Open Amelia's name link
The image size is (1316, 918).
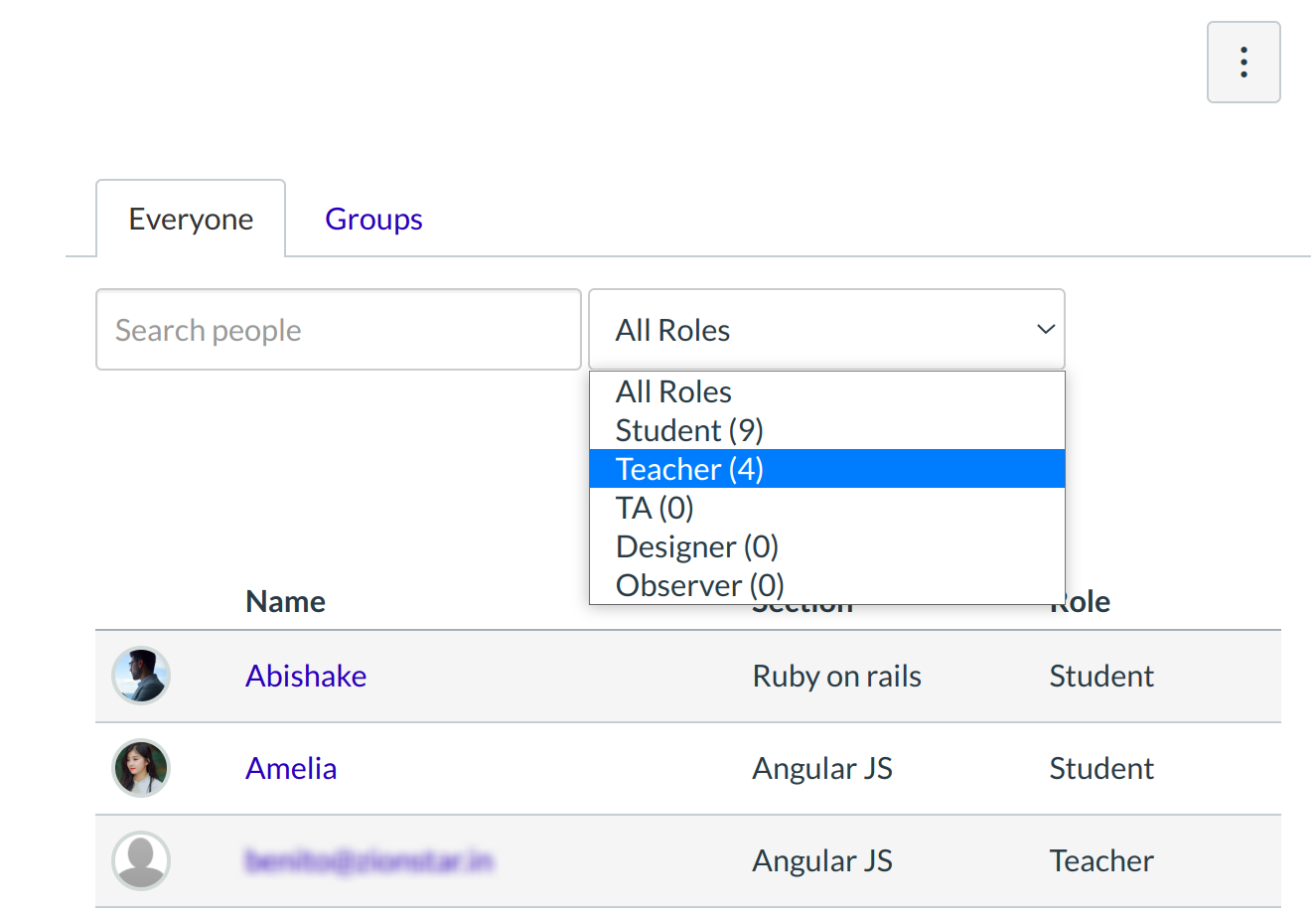(291, 768)
